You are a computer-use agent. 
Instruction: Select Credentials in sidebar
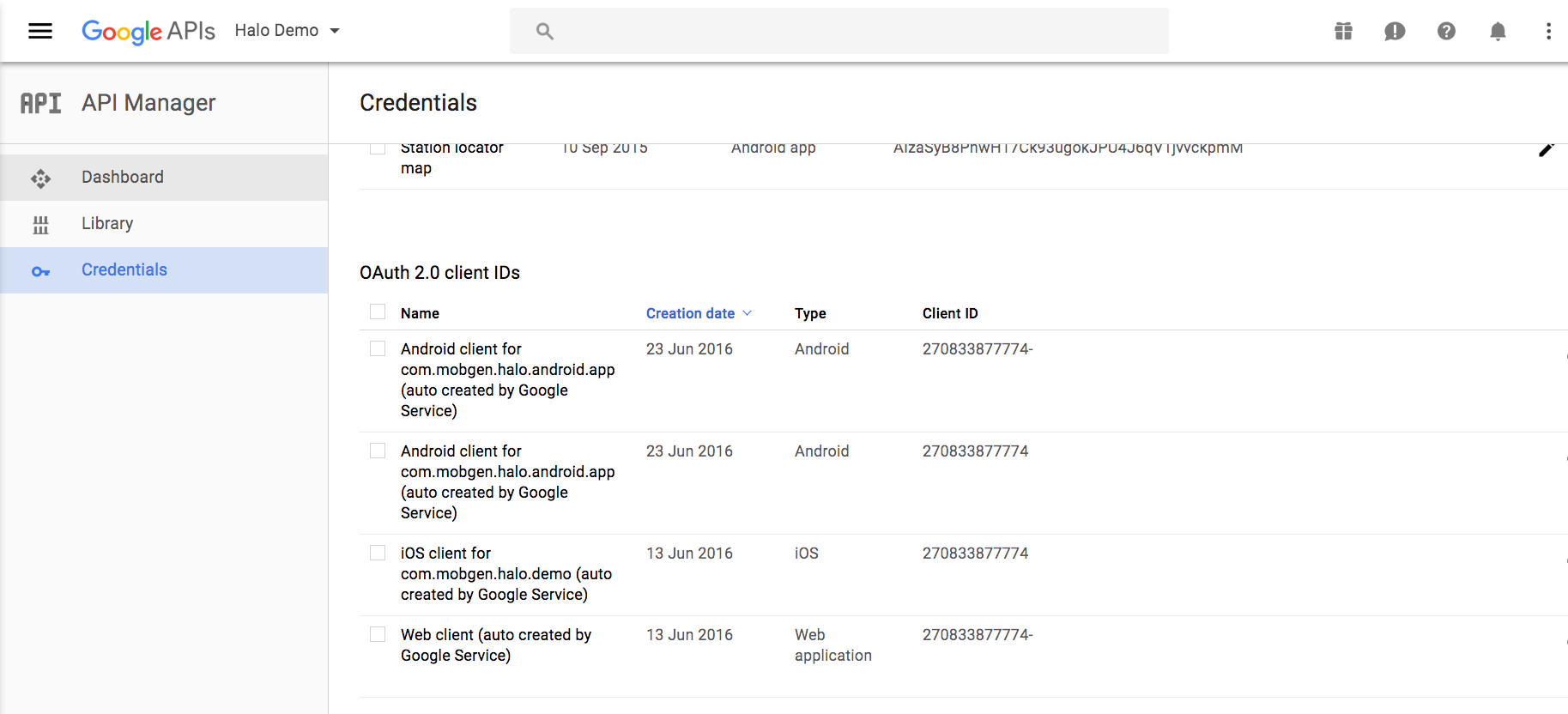coord(164,270)
